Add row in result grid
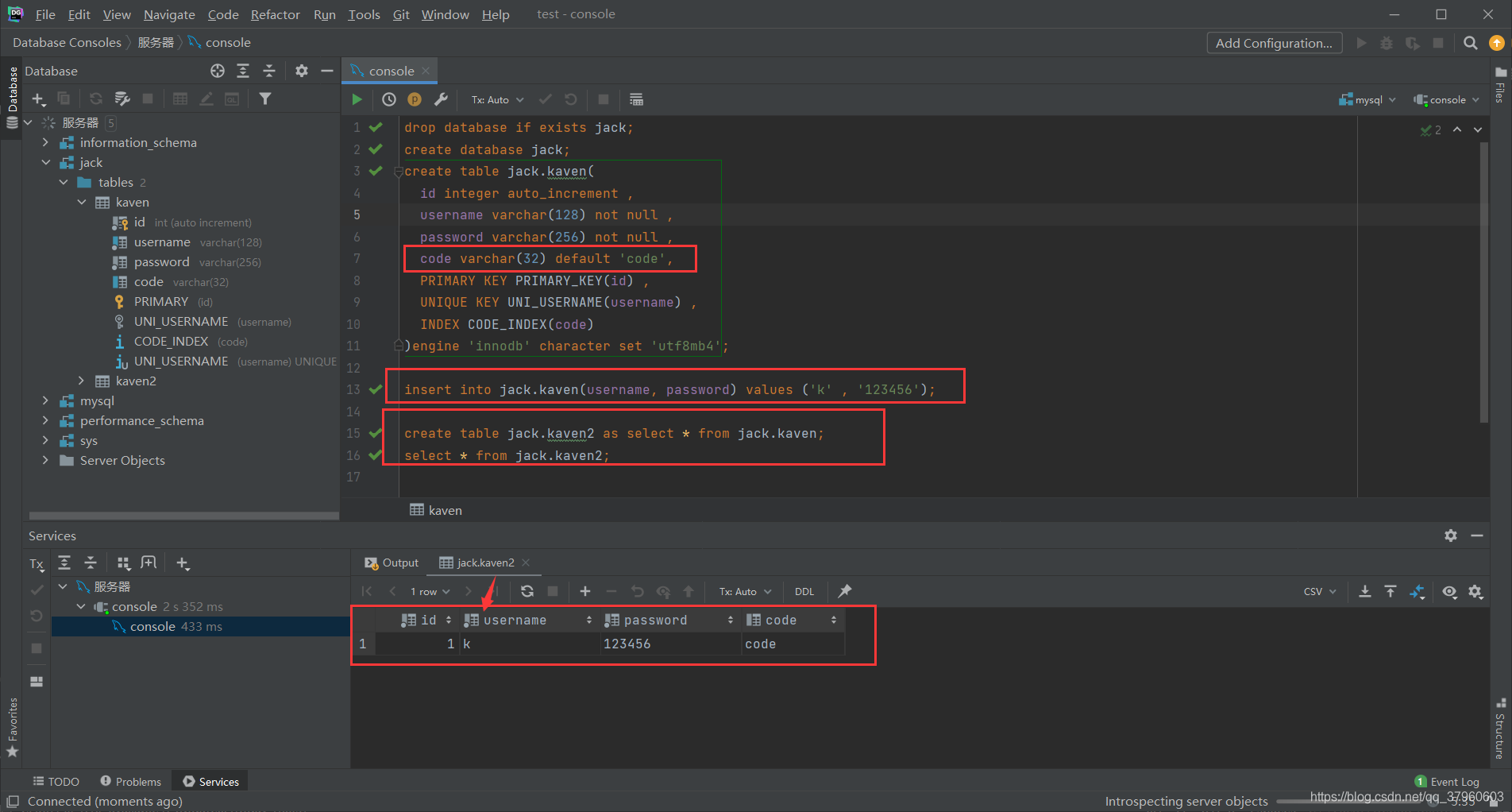Image resolution: width=1512 pixels, height=812 pixels. (x=585, y=591)
